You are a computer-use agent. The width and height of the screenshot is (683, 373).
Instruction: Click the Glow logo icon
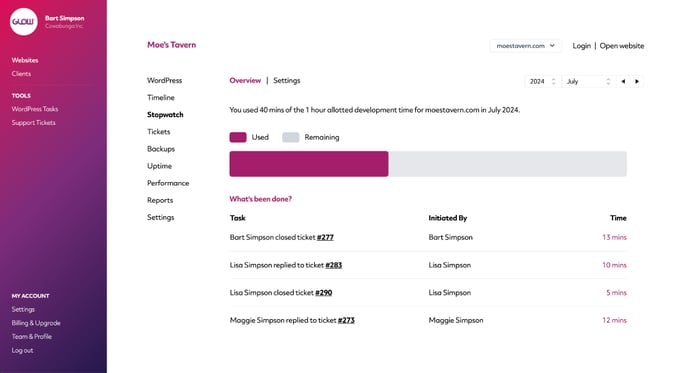[24, 21]
